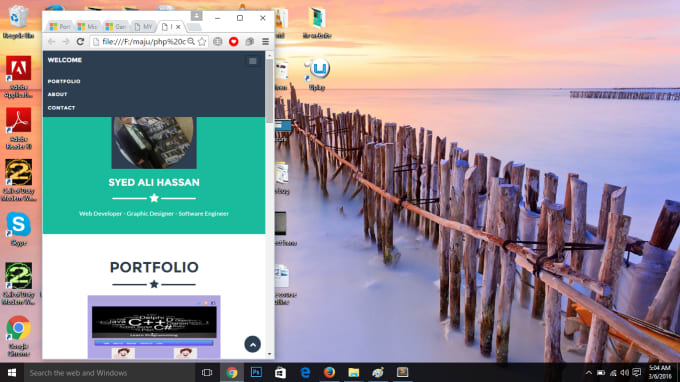Click the last pinned taskbar app icon
Screen dimensions: 680x382
[x=402, y=372]
